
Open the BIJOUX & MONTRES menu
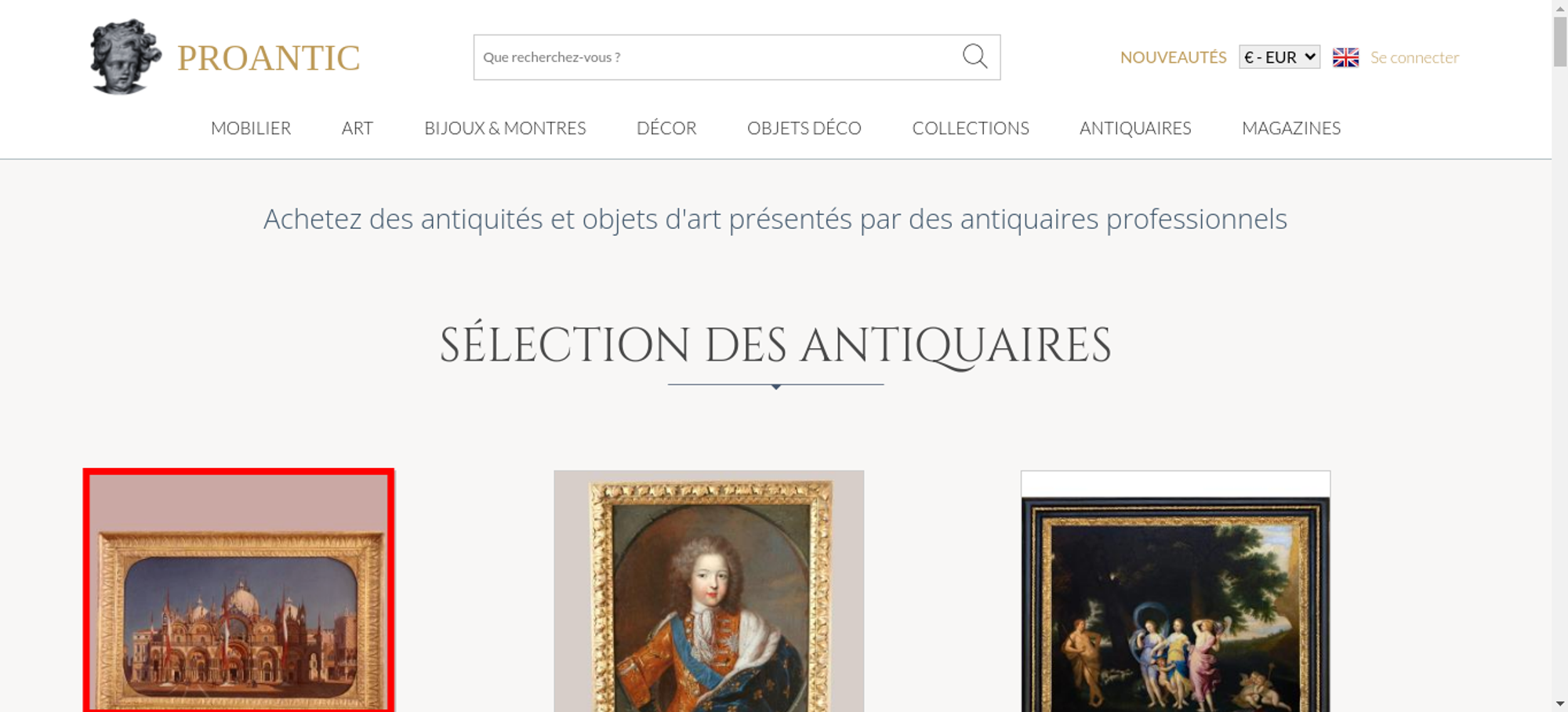[505, 128]
